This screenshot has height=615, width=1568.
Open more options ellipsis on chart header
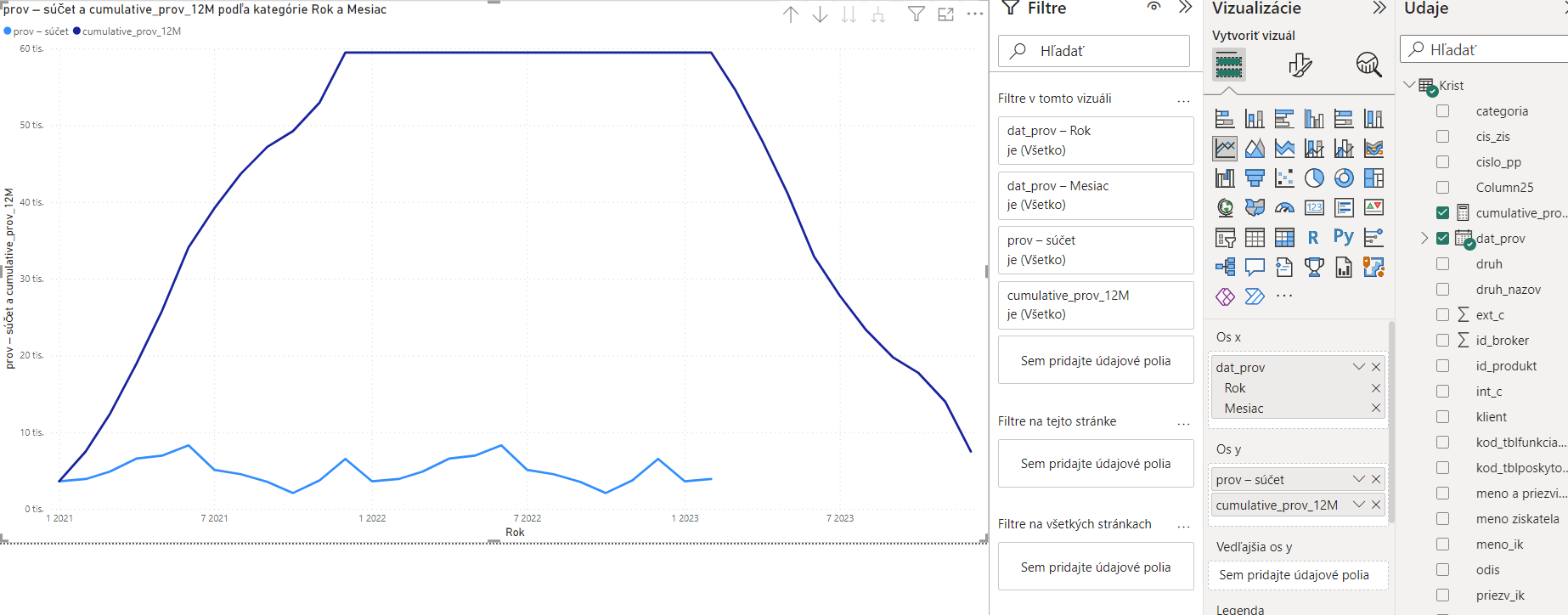(x=975, y=14)
